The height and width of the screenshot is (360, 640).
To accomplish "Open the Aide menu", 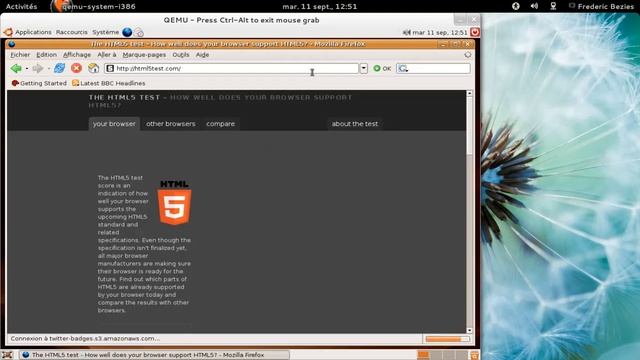I will point(202,55).
